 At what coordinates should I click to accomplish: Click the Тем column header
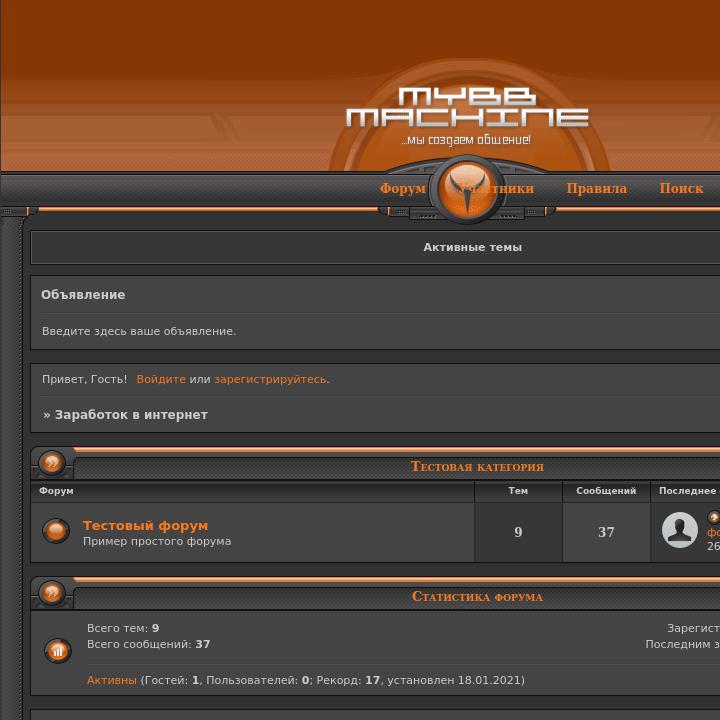point(518,491)
